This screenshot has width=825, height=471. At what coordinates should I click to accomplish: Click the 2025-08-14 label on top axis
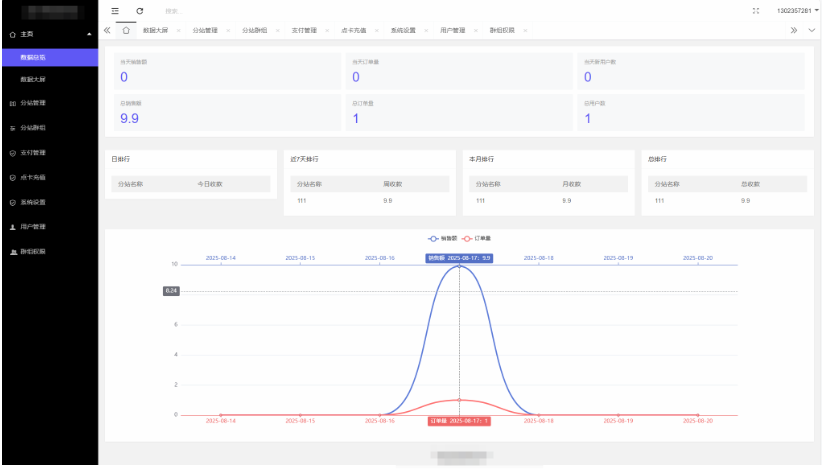(x=221, y=258)
